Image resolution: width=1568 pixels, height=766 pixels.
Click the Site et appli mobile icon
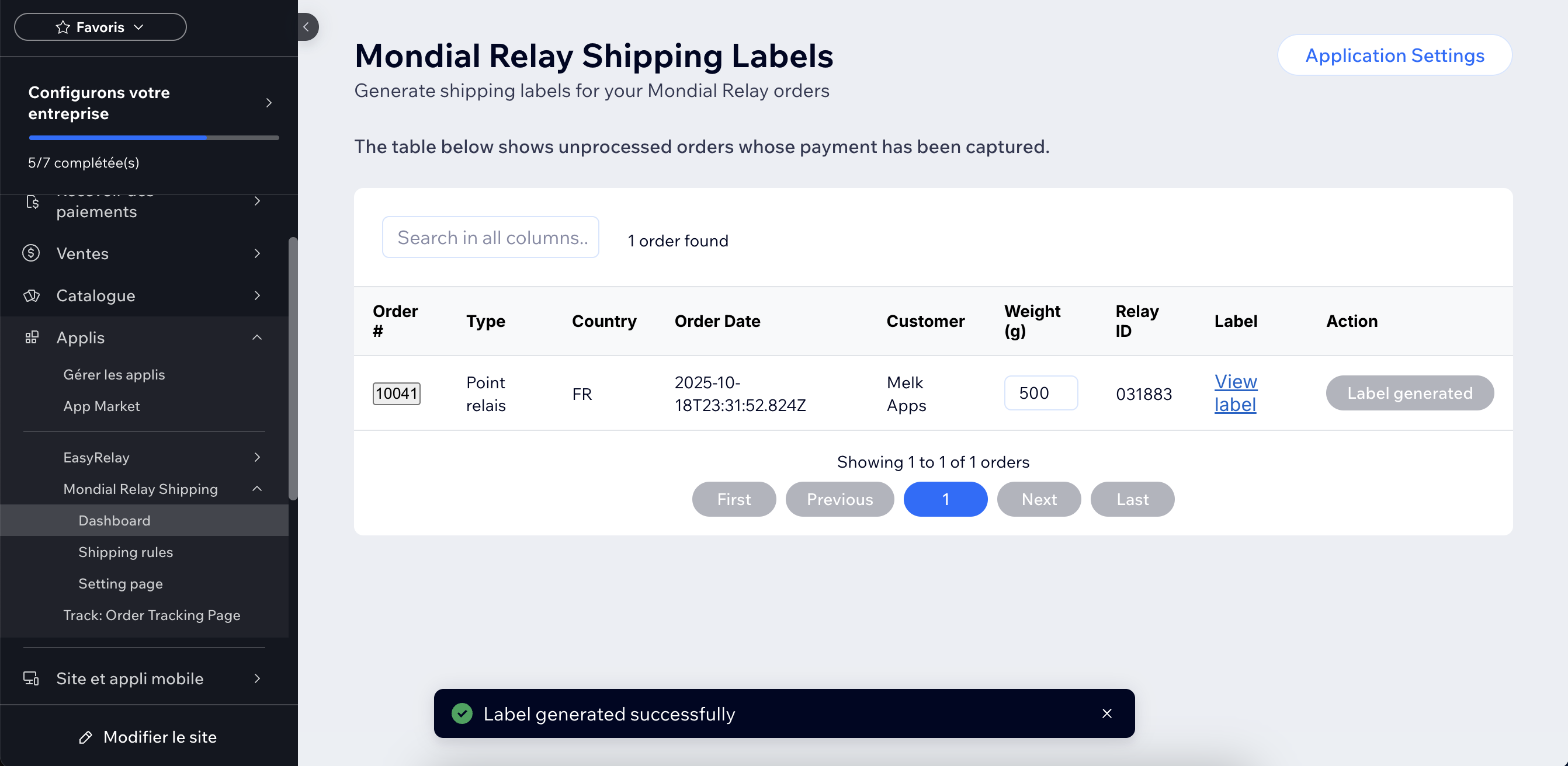31,678
